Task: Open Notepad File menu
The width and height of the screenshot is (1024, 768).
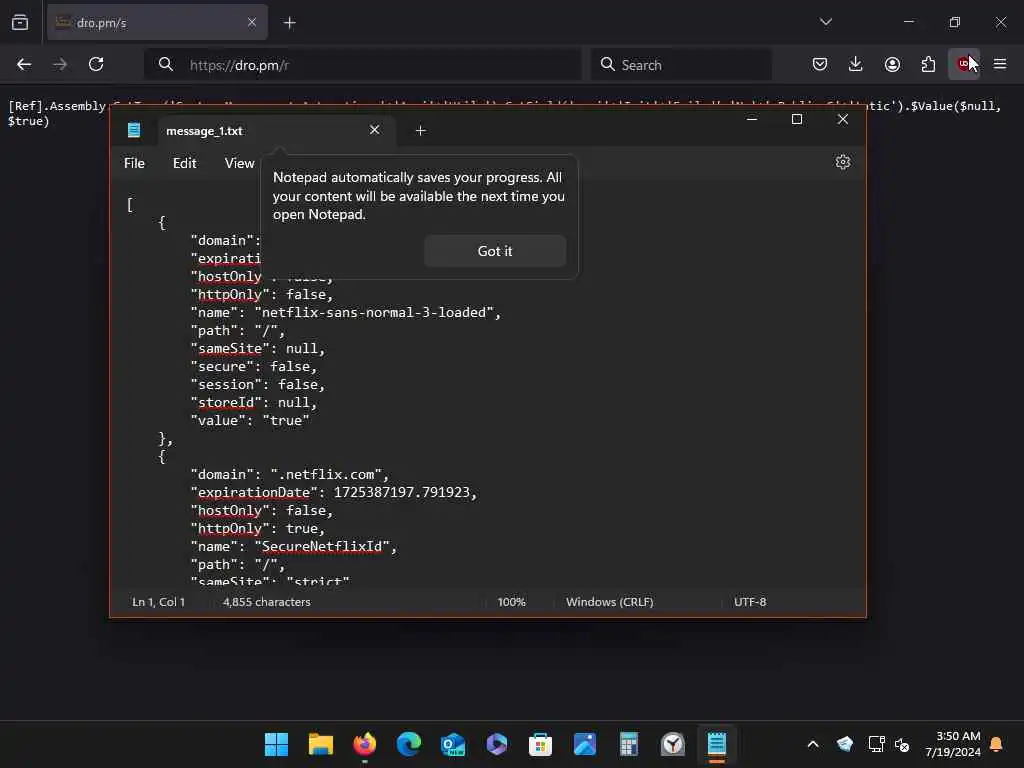Action: [x=134, y=163]
